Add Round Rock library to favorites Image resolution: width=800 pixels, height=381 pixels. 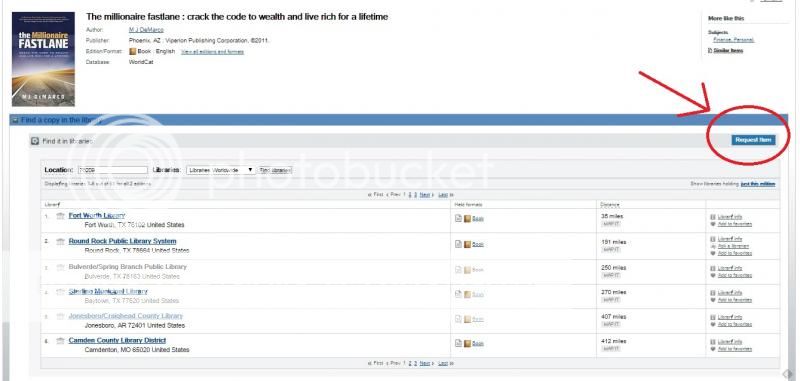click(x=735, y=253)
